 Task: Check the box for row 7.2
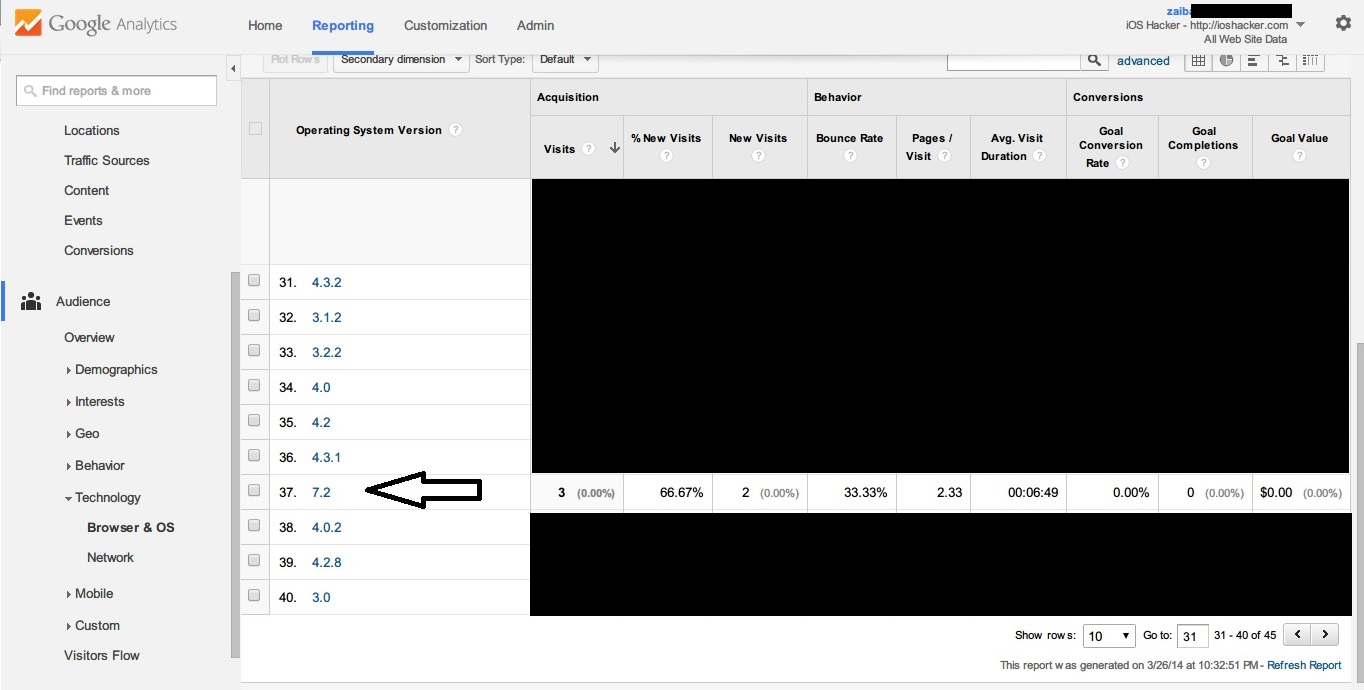254,490
